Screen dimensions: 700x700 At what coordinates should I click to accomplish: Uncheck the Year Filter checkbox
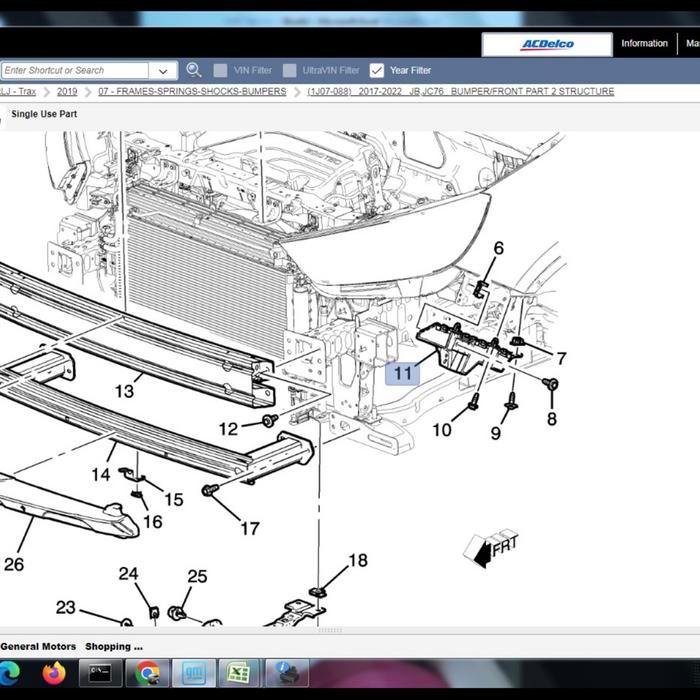(377, 70)
